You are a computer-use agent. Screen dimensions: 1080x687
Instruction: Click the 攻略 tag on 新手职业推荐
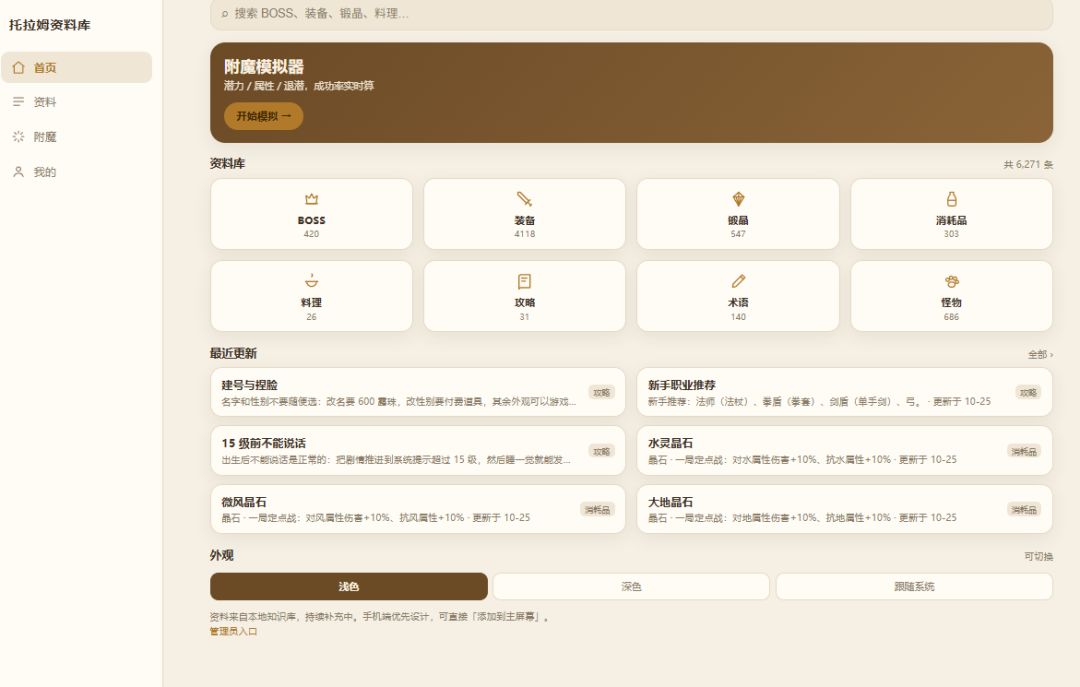pos(1028,392)
